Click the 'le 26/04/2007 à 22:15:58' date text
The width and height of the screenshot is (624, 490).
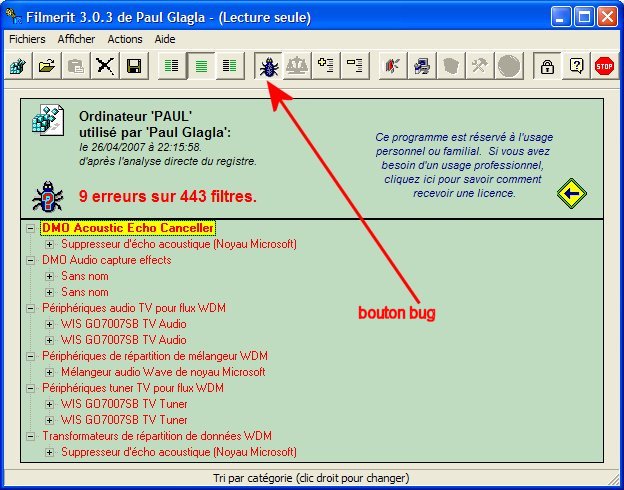coord(140,147)
